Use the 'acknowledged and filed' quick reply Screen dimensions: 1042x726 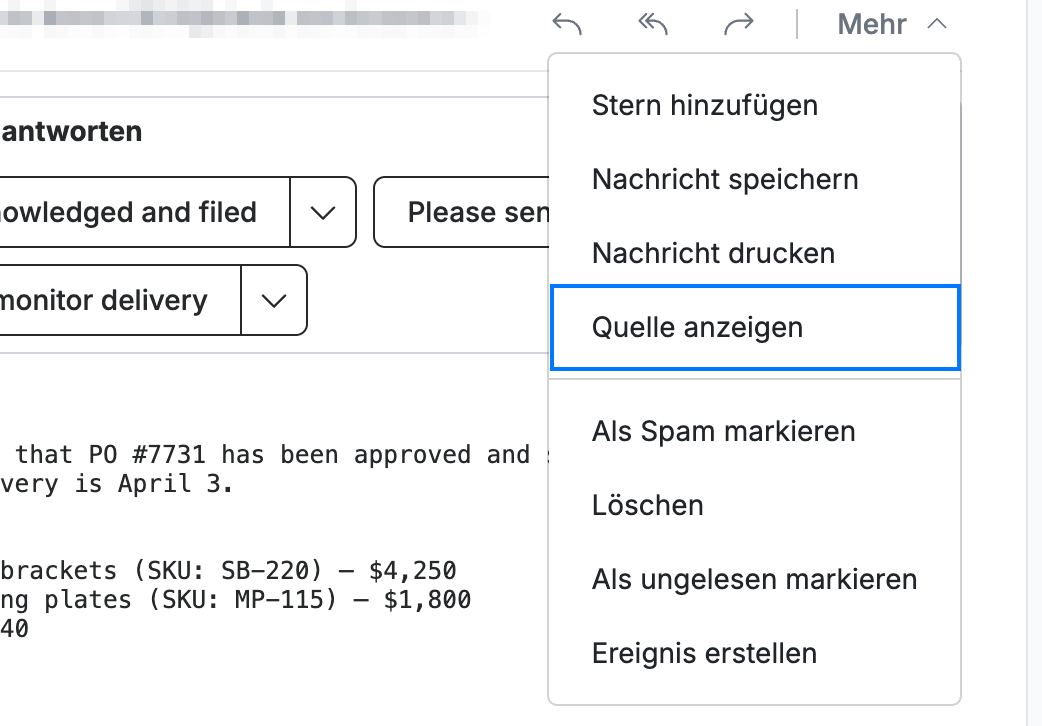click(144, 213)
